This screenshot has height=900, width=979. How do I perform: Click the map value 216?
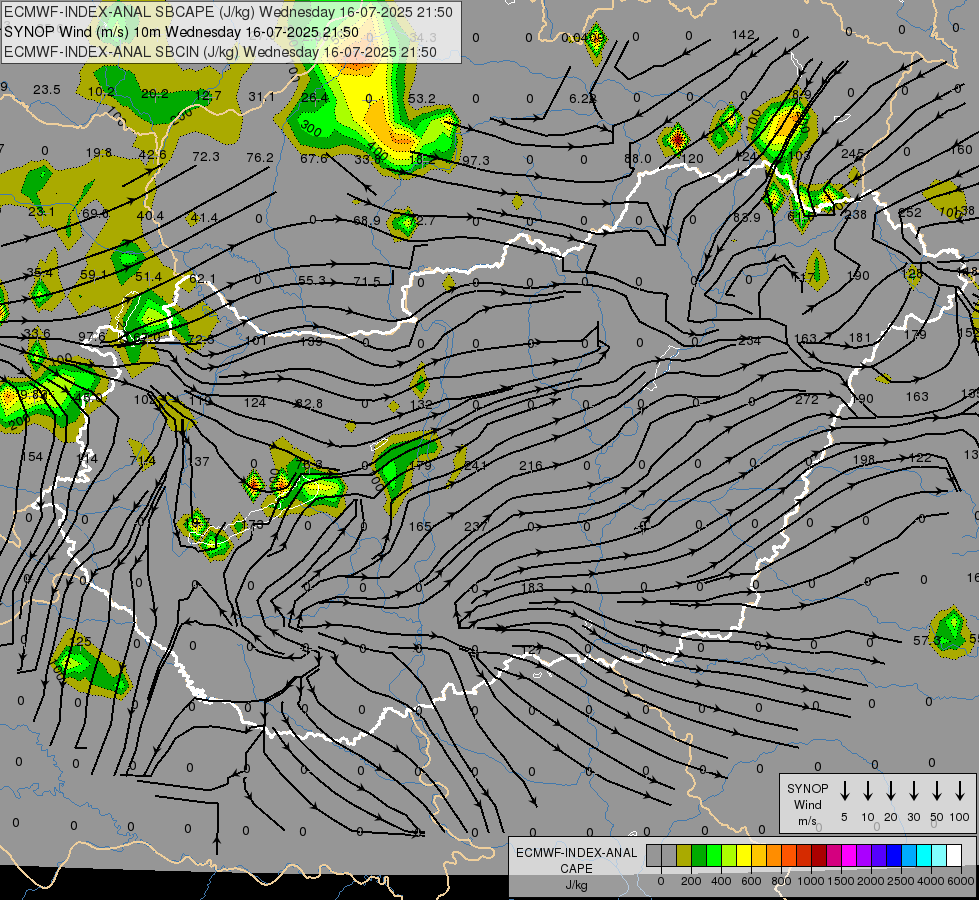(x=531, y=466)
